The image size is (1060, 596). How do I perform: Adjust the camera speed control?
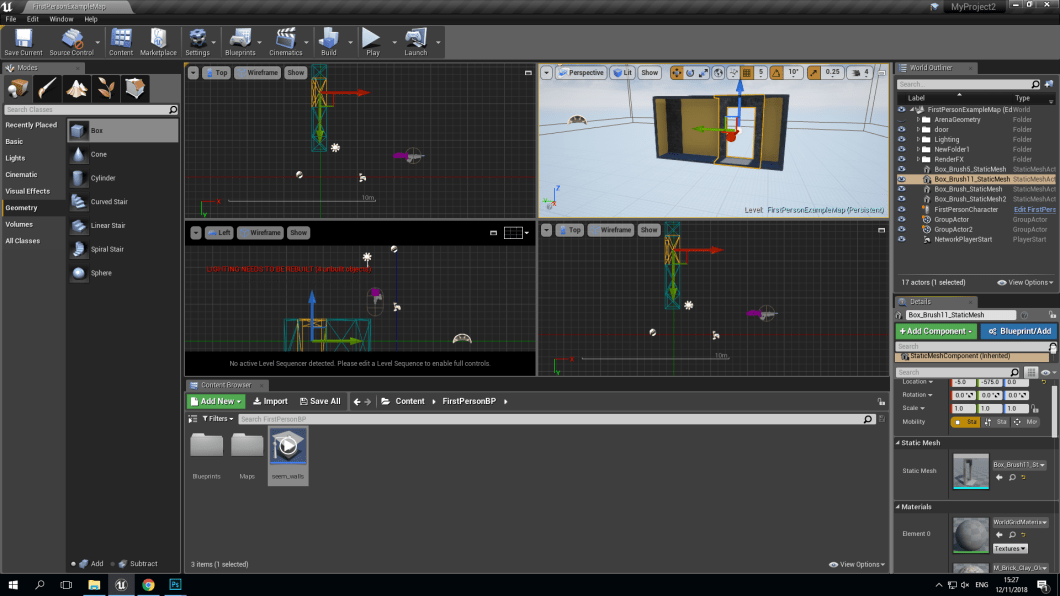tap(862, 73)
